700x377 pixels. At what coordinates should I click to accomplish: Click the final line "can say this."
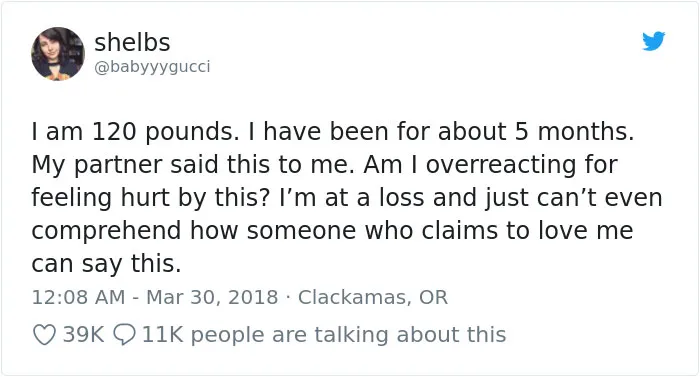tap(106, 264)
